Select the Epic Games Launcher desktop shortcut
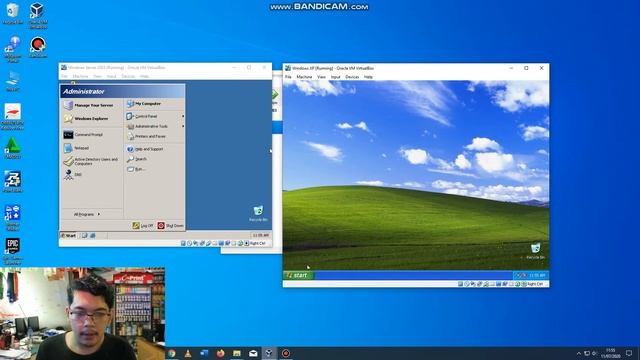The image size is (640, 360). [x=12, y=251]
